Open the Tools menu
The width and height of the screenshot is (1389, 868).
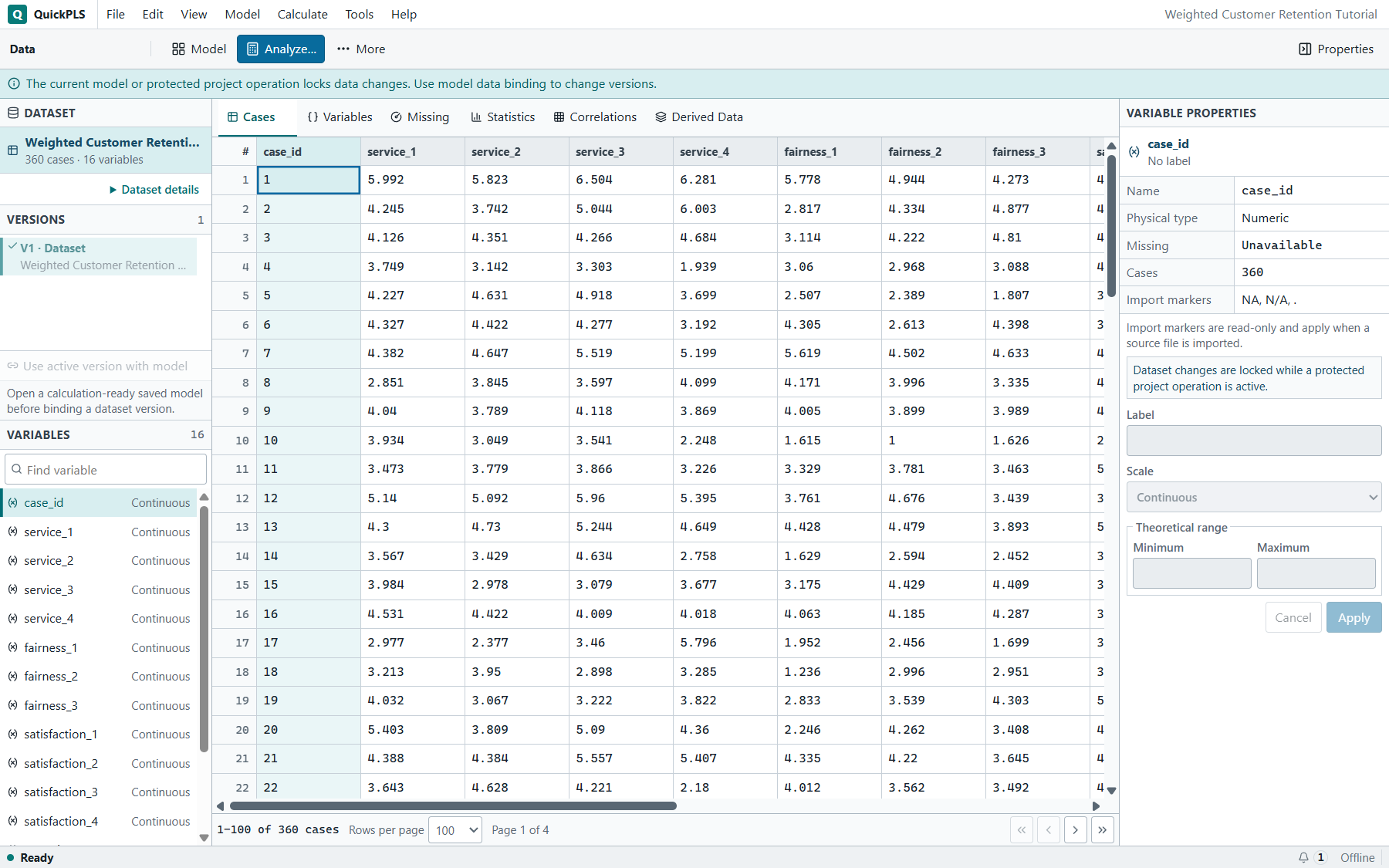(x=360, y=14)
